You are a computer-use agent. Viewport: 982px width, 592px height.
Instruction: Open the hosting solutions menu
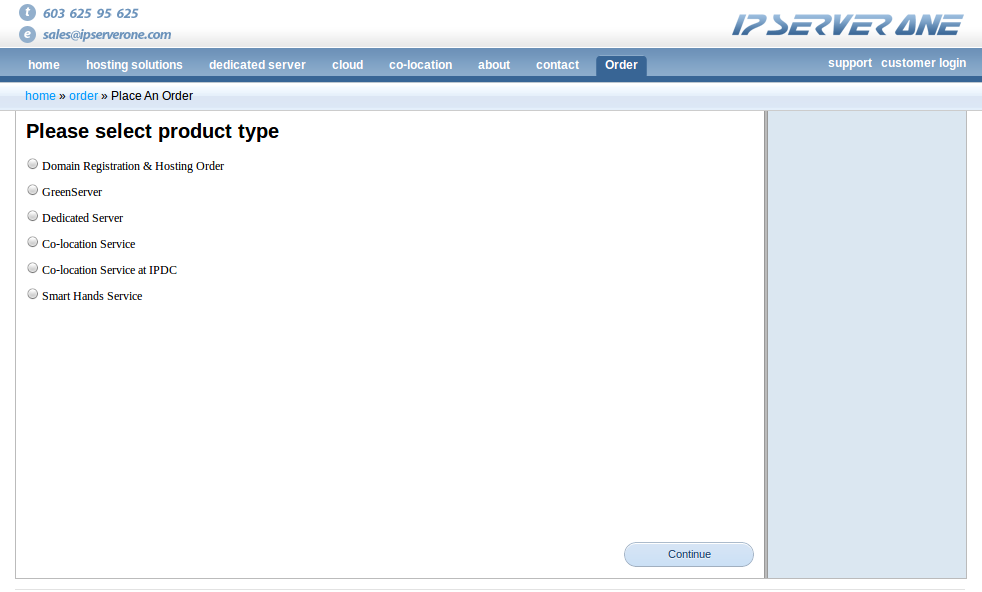point(134,65)
